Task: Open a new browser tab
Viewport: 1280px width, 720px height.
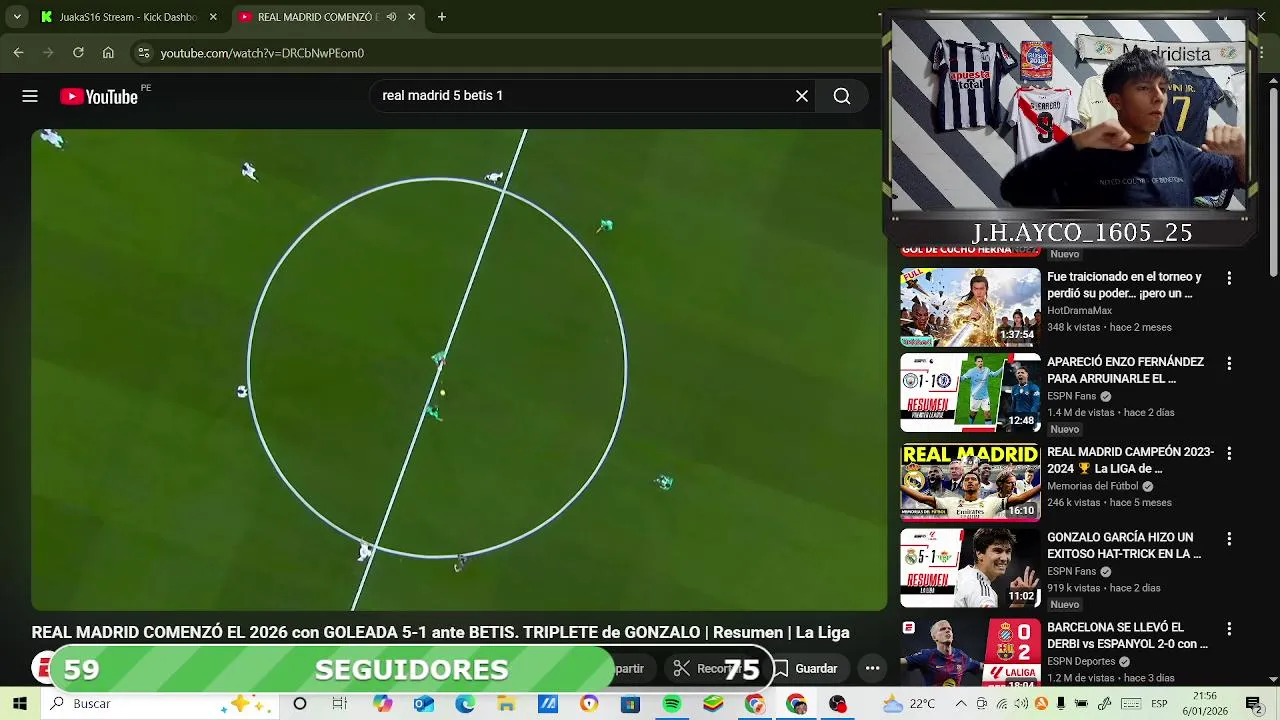Action: click(x=442, y=17)
